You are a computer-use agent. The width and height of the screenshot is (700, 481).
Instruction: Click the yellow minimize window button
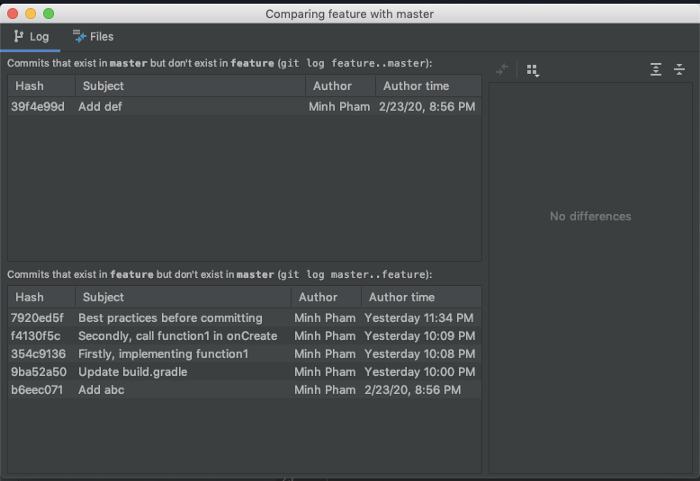coord(30,14)
